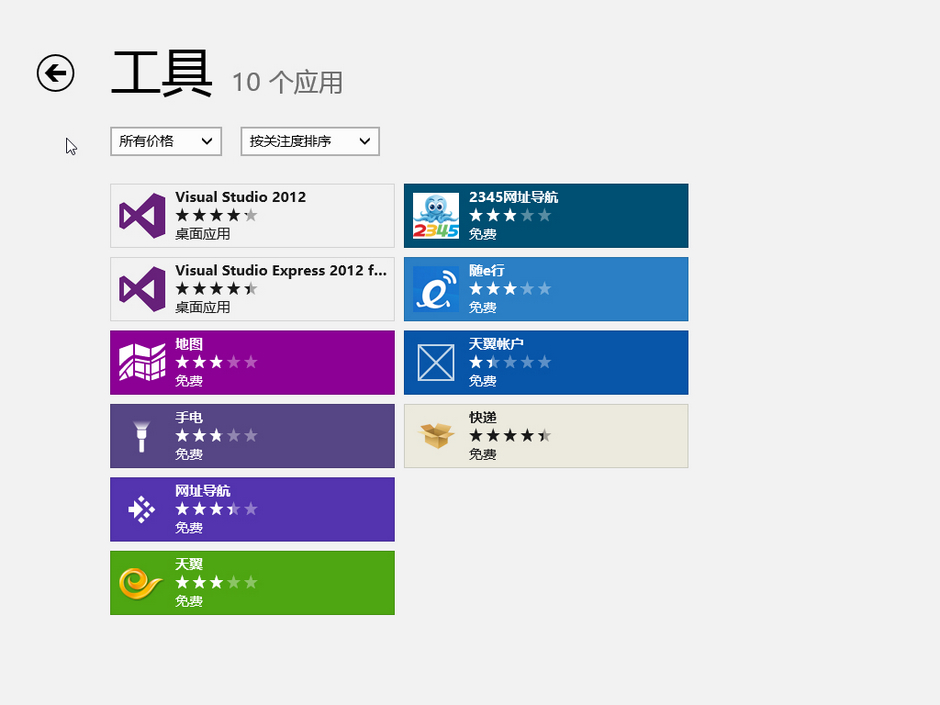Viewport: 940px width, 705px height.
Task: Open the Visual Studio Express 2012 f... title
Action: (281, 270)
